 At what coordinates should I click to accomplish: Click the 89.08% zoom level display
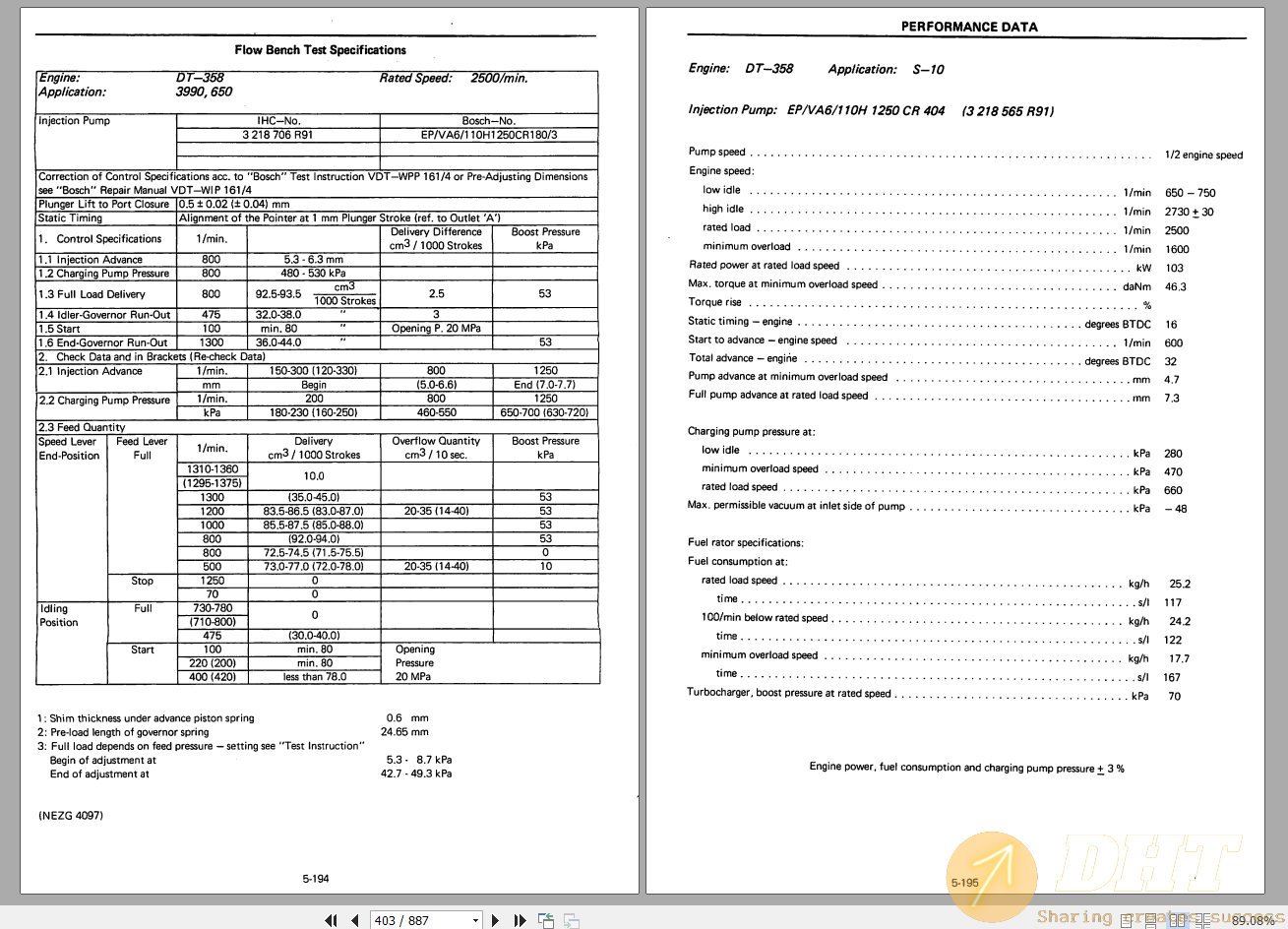click(x=1253, y=920)
